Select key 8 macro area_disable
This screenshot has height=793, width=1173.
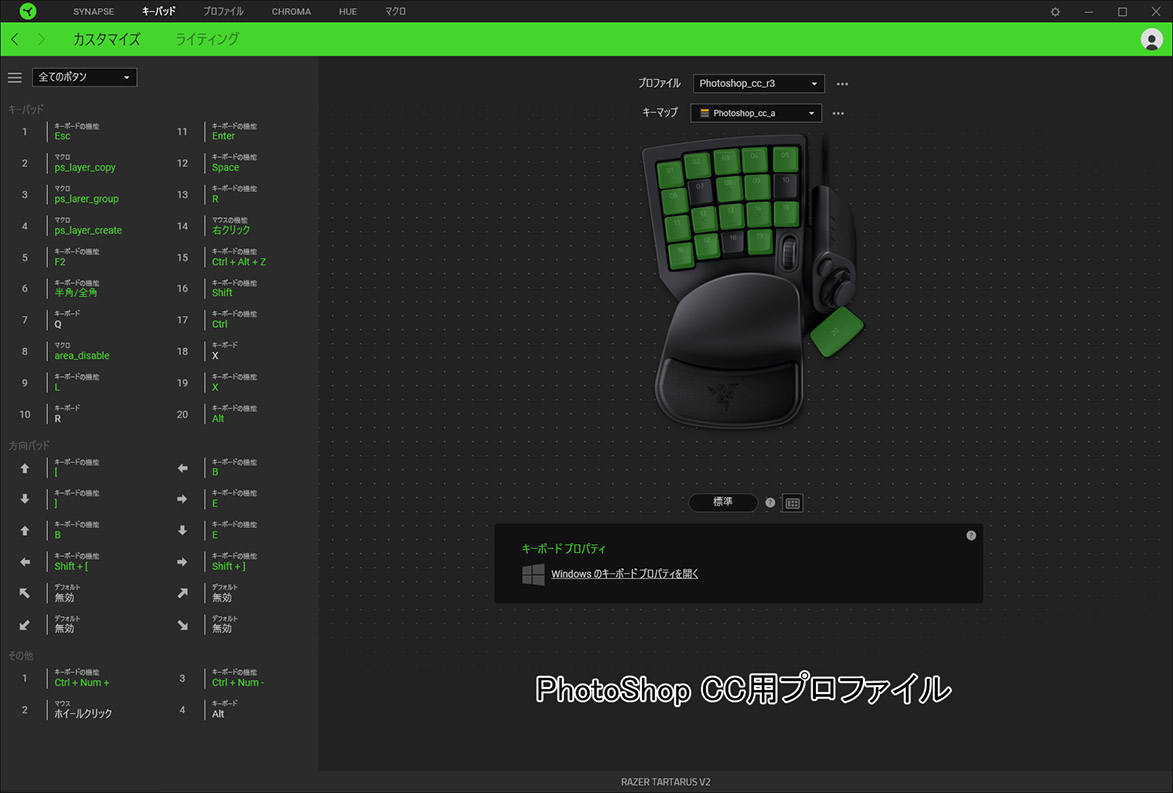82,355
